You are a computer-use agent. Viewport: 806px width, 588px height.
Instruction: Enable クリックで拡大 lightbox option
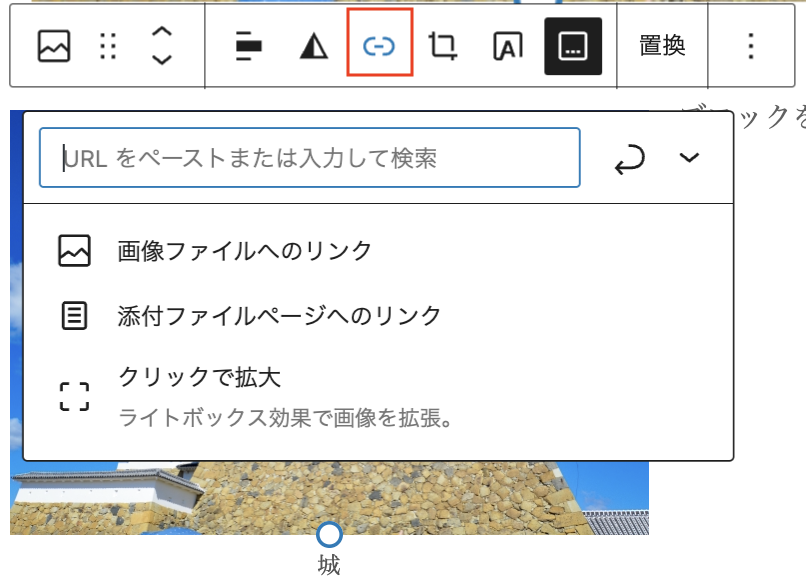coord(200,378)
